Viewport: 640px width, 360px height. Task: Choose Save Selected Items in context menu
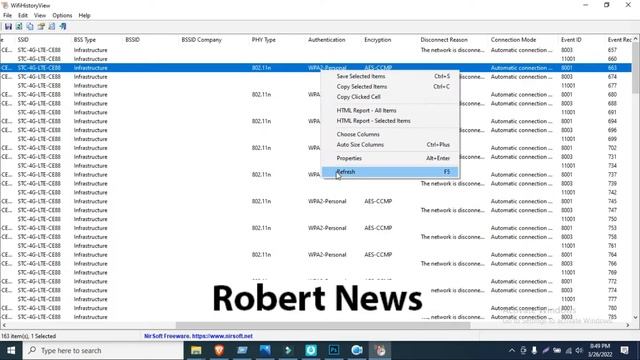point(390,76)
